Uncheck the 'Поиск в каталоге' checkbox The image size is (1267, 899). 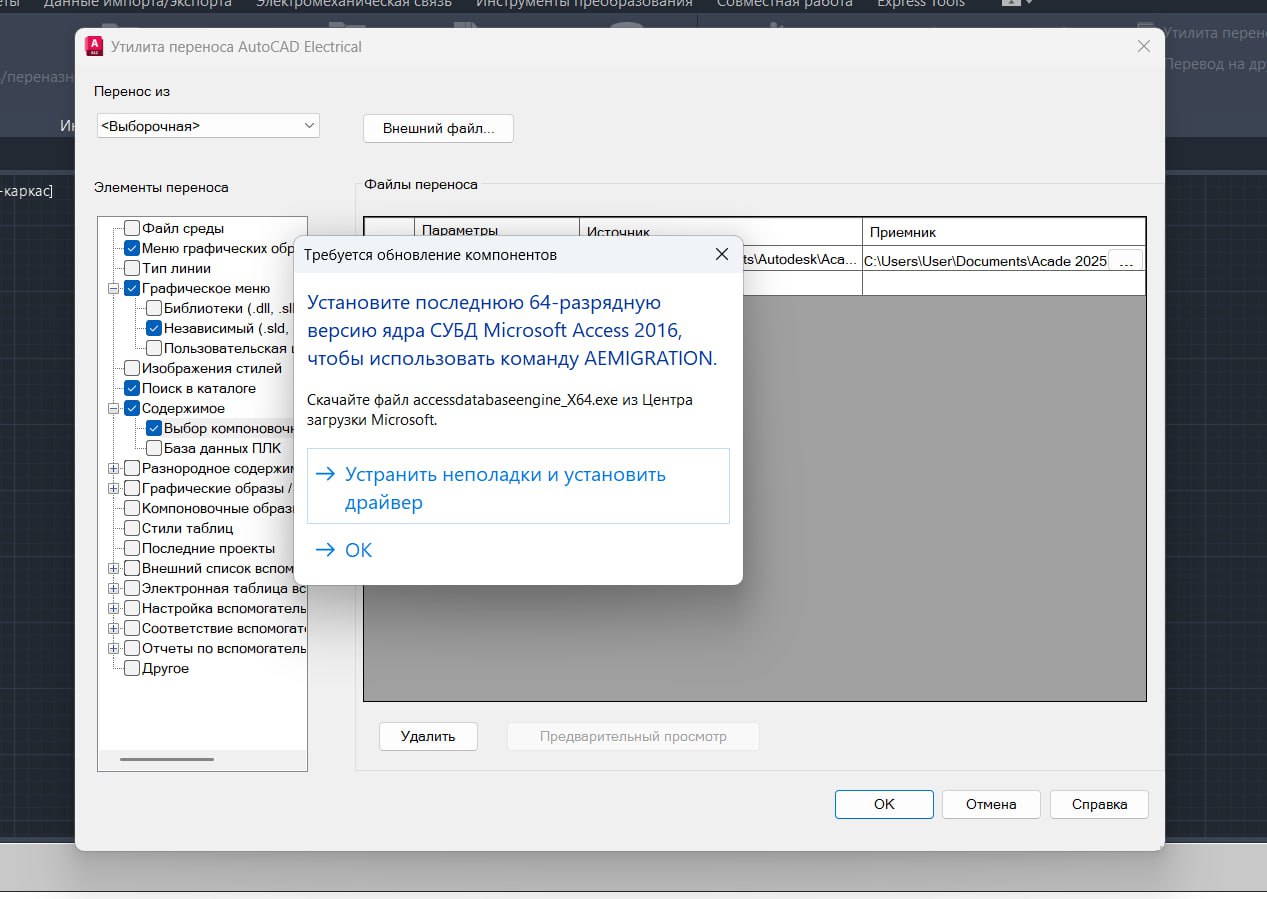132,388
